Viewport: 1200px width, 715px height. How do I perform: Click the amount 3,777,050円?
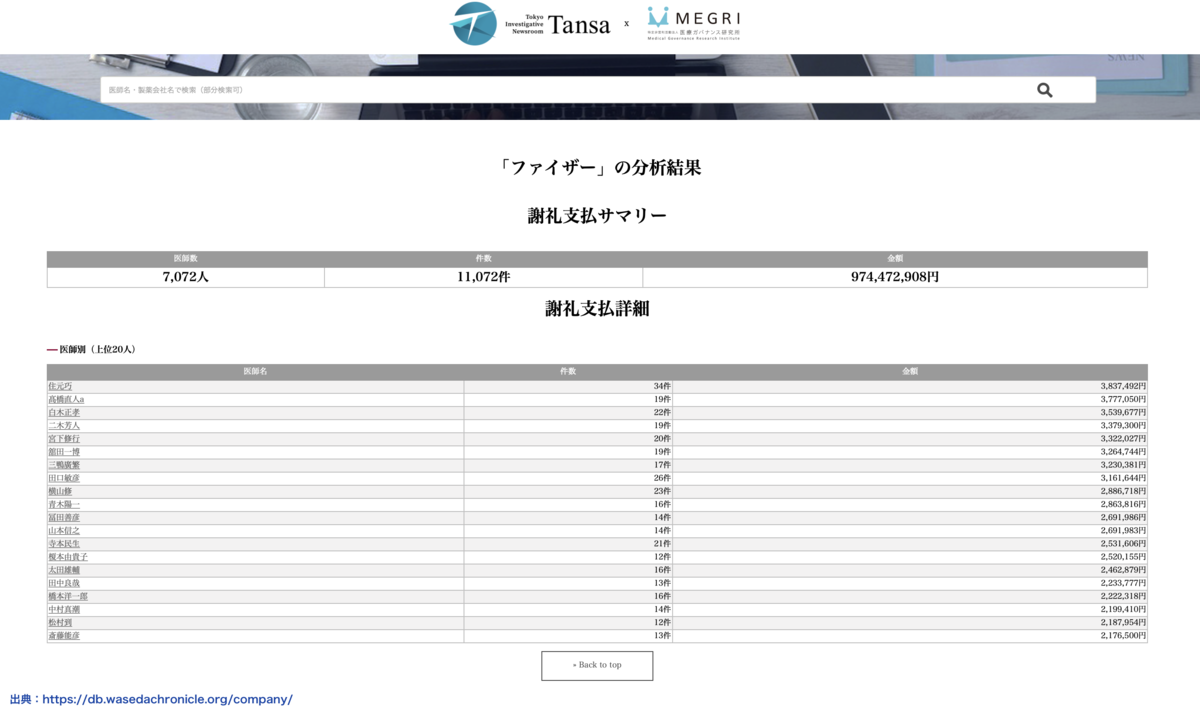[1123, 399]
